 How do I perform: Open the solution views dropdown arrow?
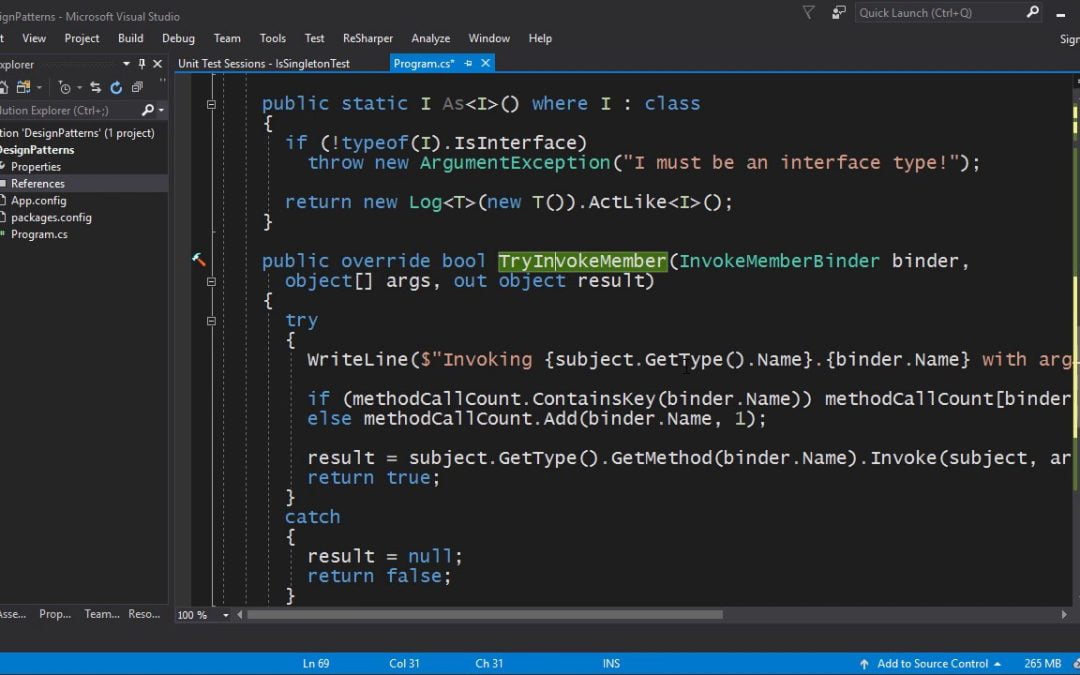click(x=39, y=88)
